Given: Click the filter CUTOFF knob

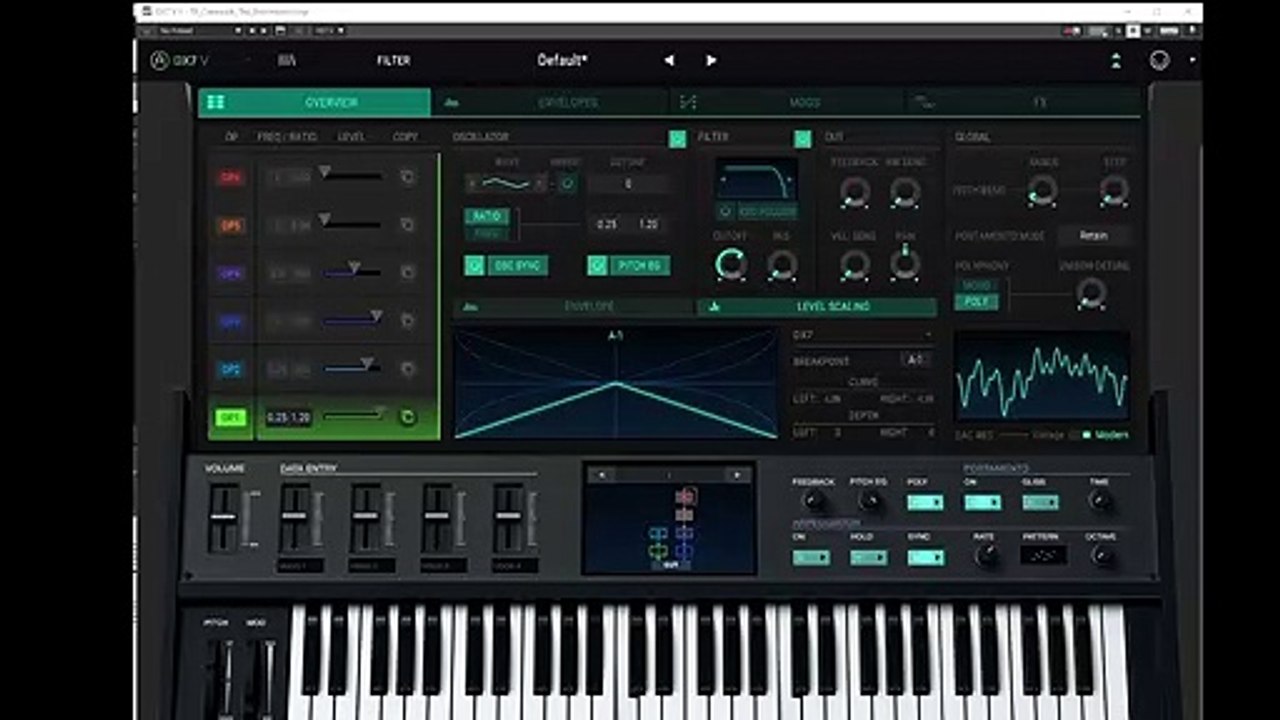Looking at the screenshot, I should [731, 265].
